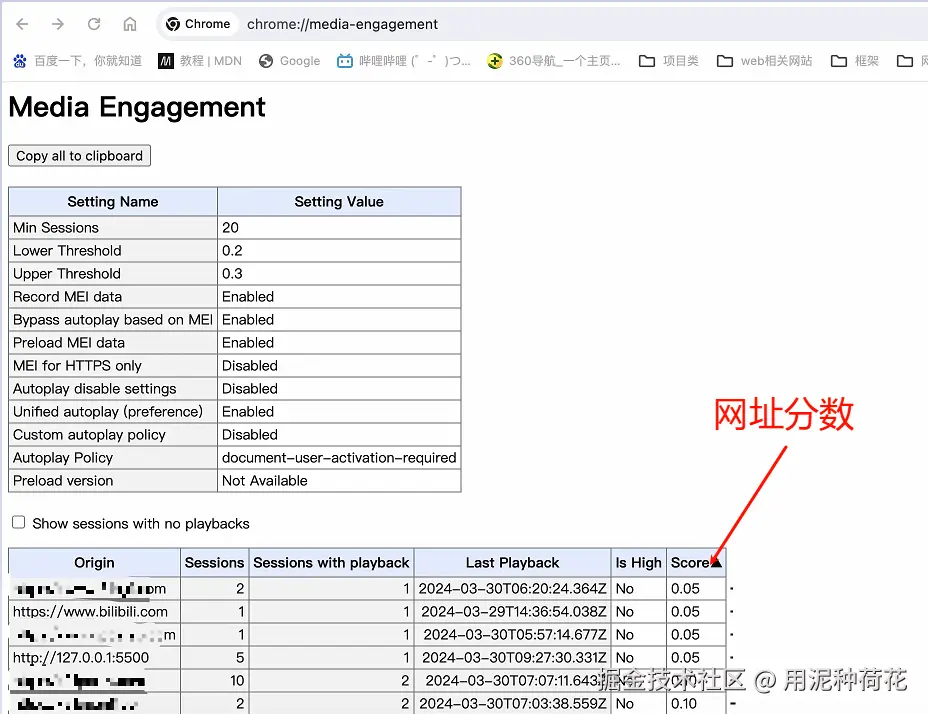This screenshot has height=714, width=928.
Task: Open the Google bookmark
Action: click(x=289, y=60)
